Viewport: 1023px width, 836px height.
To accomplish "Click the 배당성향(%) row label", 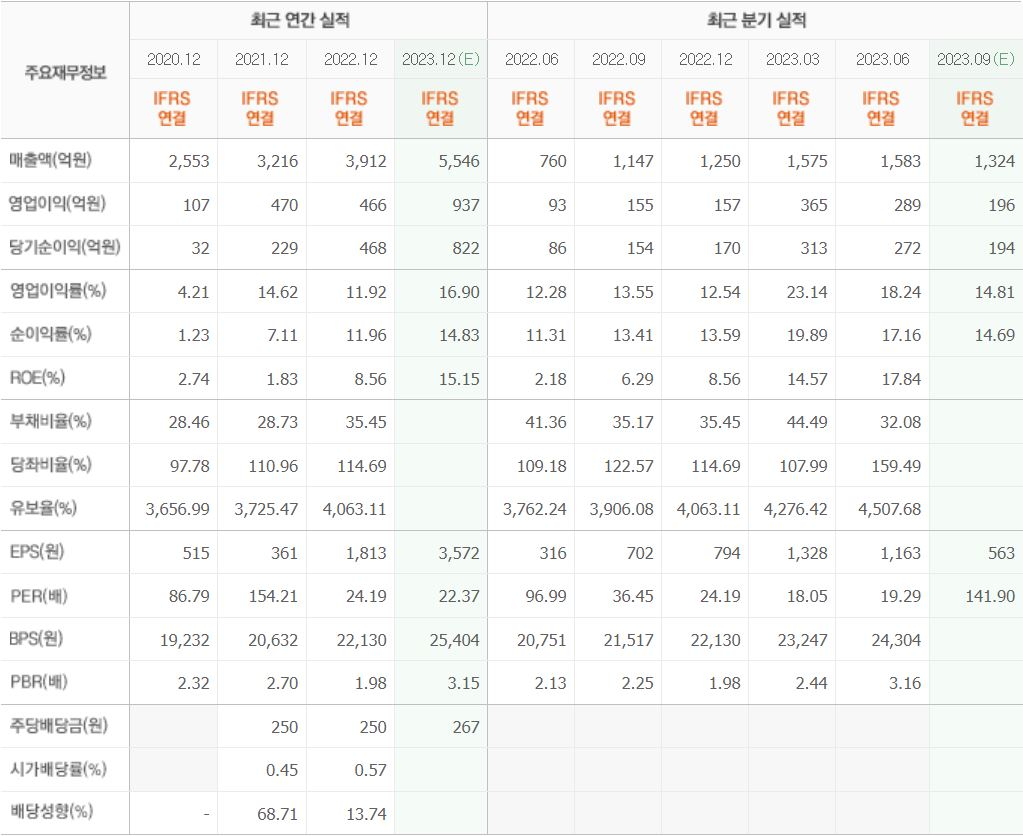I will point(52,812).
